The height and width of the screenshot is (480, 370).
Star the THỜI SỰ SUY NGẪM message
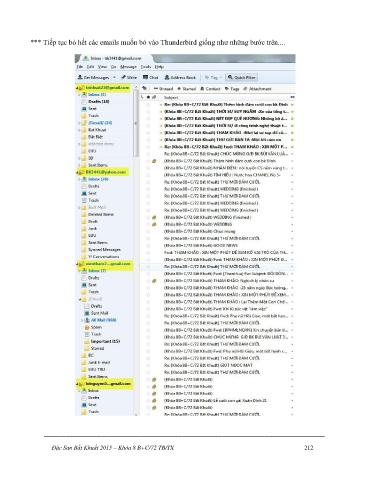click(148, 112)
